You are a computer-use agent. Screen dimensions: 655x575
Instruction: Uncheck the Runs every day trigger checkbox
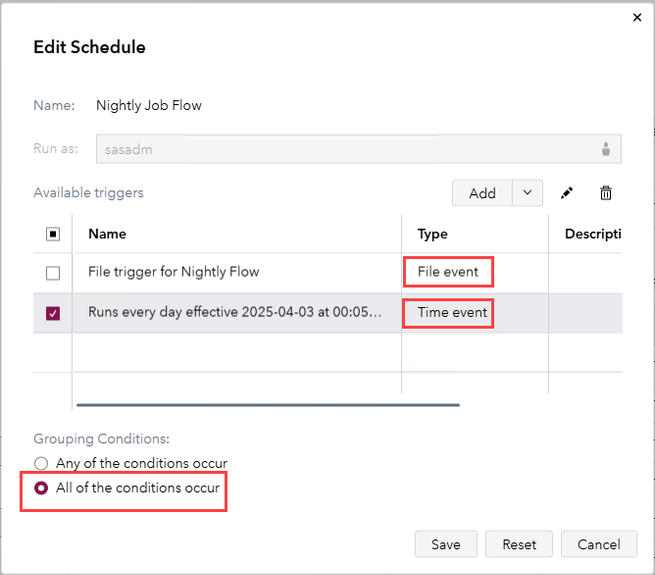(53, 313)
